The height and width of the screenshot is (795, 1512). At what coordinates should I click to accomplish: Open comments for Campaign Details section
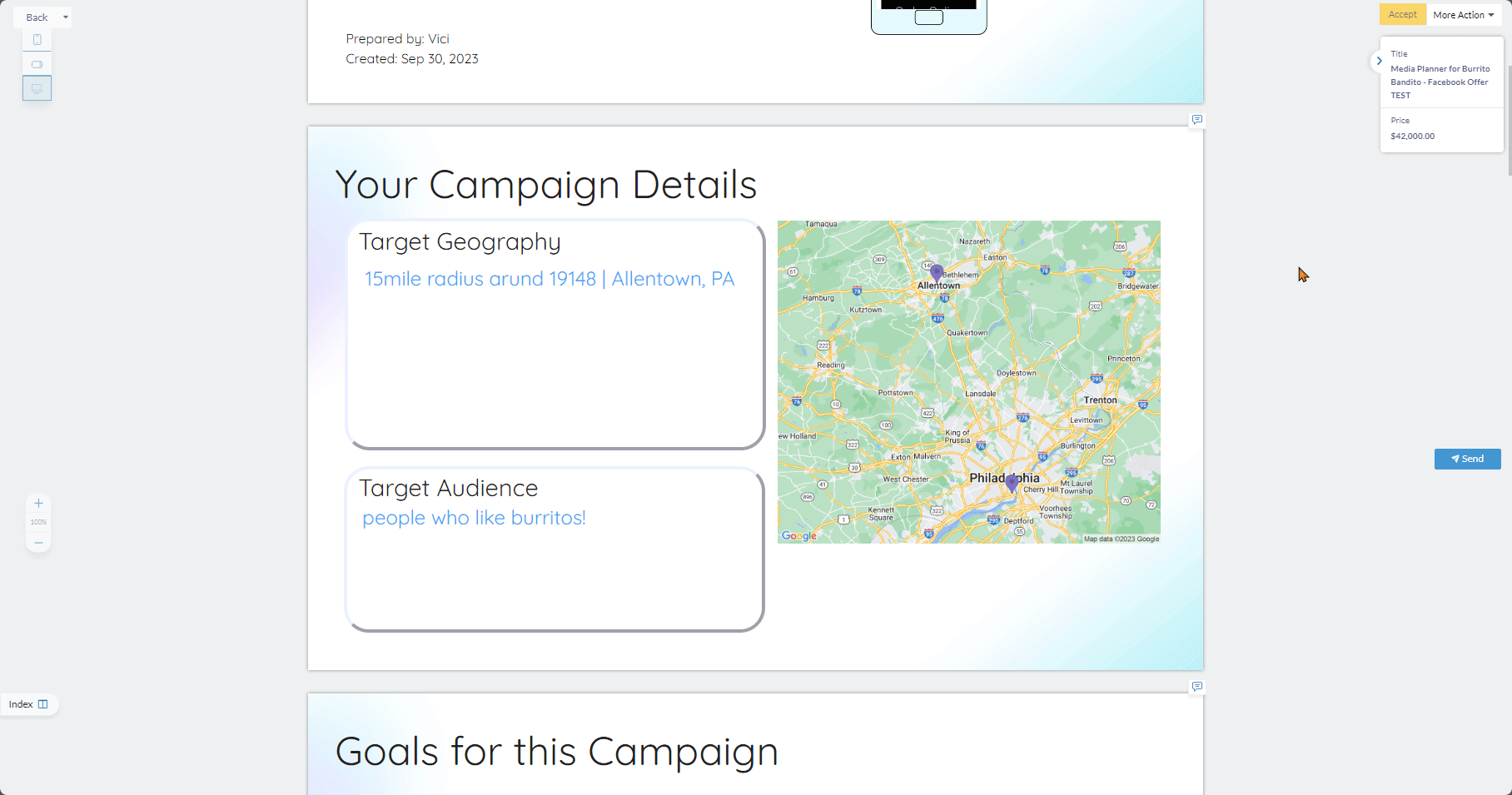click(1196, 120)
